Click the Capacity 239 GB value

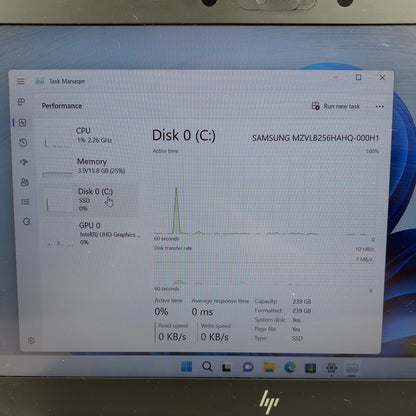coord(302,302)
